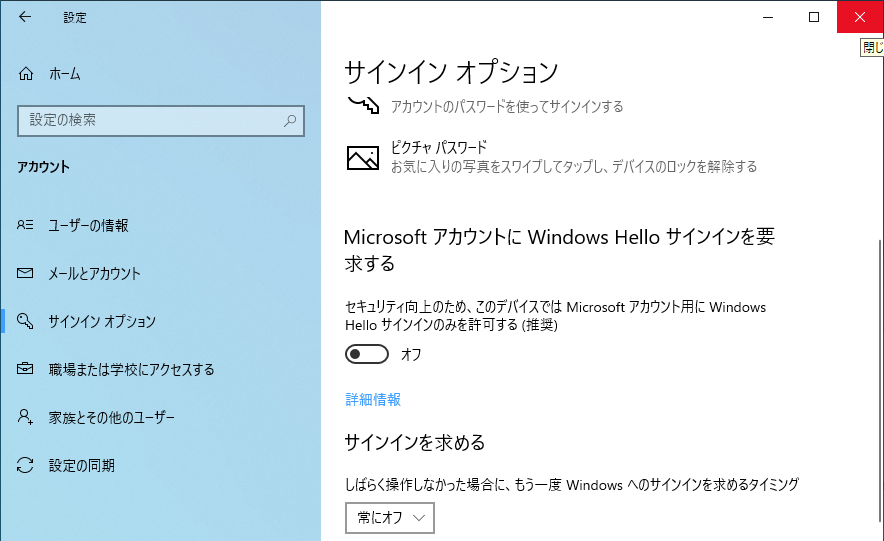This screenshot has width=884, height=541.
Task: Click the password key icon beside アカウントのパスワード
Action: (363, 104)
